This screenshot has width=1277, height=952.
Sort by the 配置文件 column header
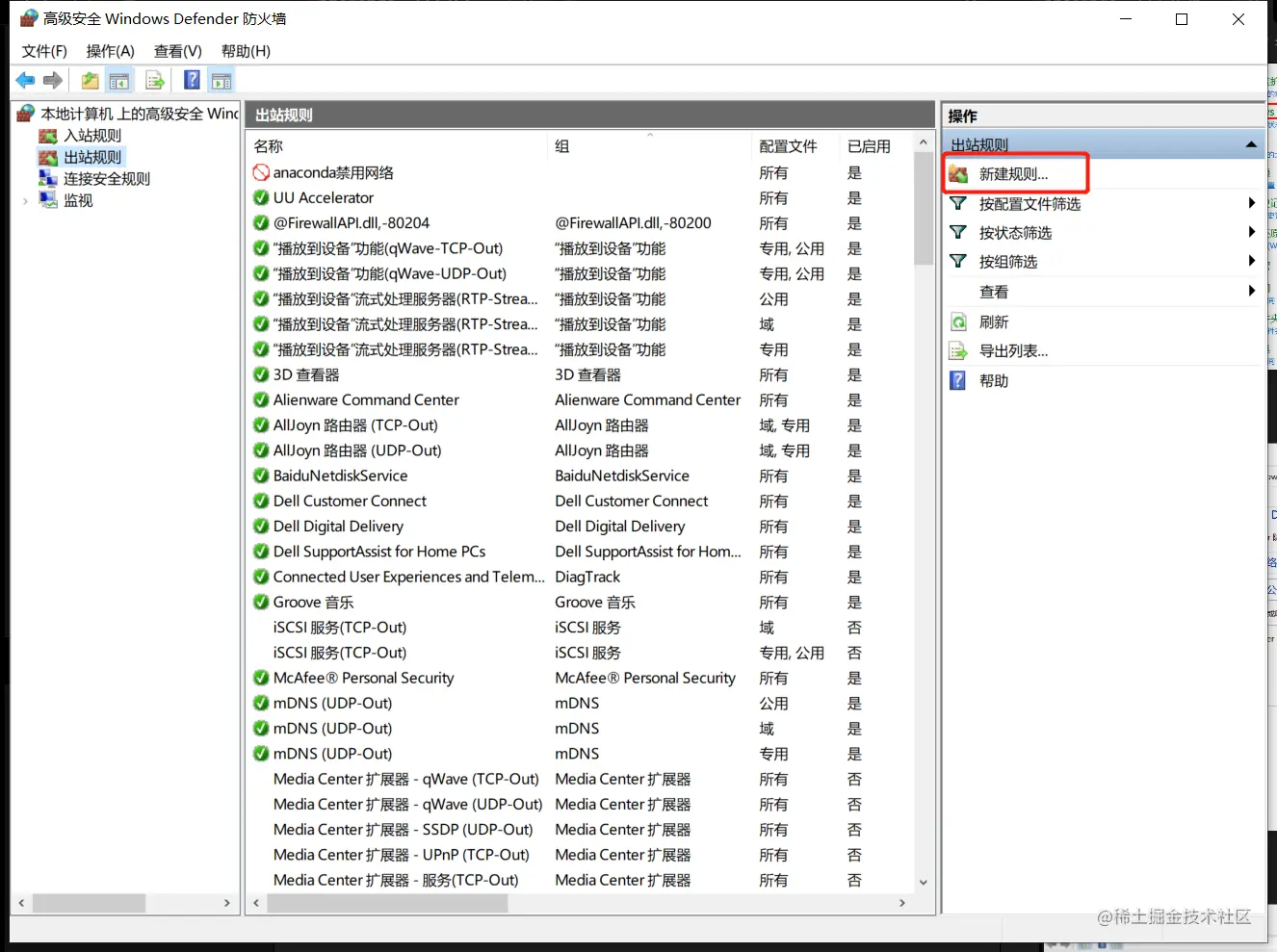coord(796,146)
